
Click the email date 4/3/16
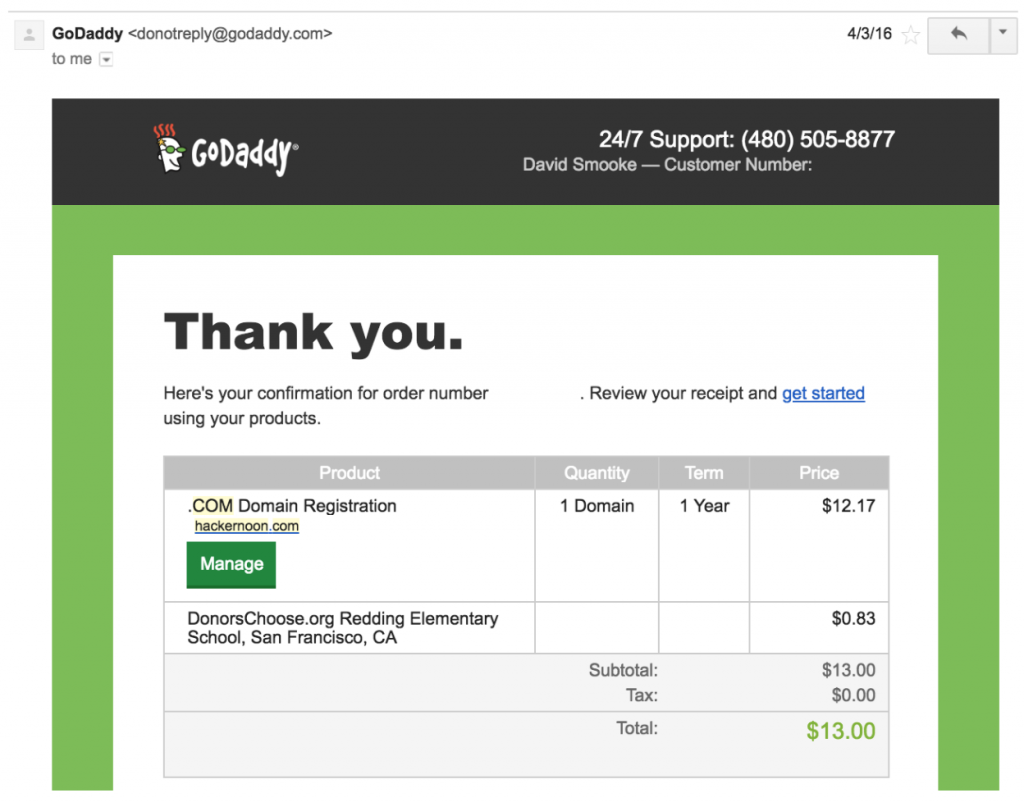click(x=869, y=33)
